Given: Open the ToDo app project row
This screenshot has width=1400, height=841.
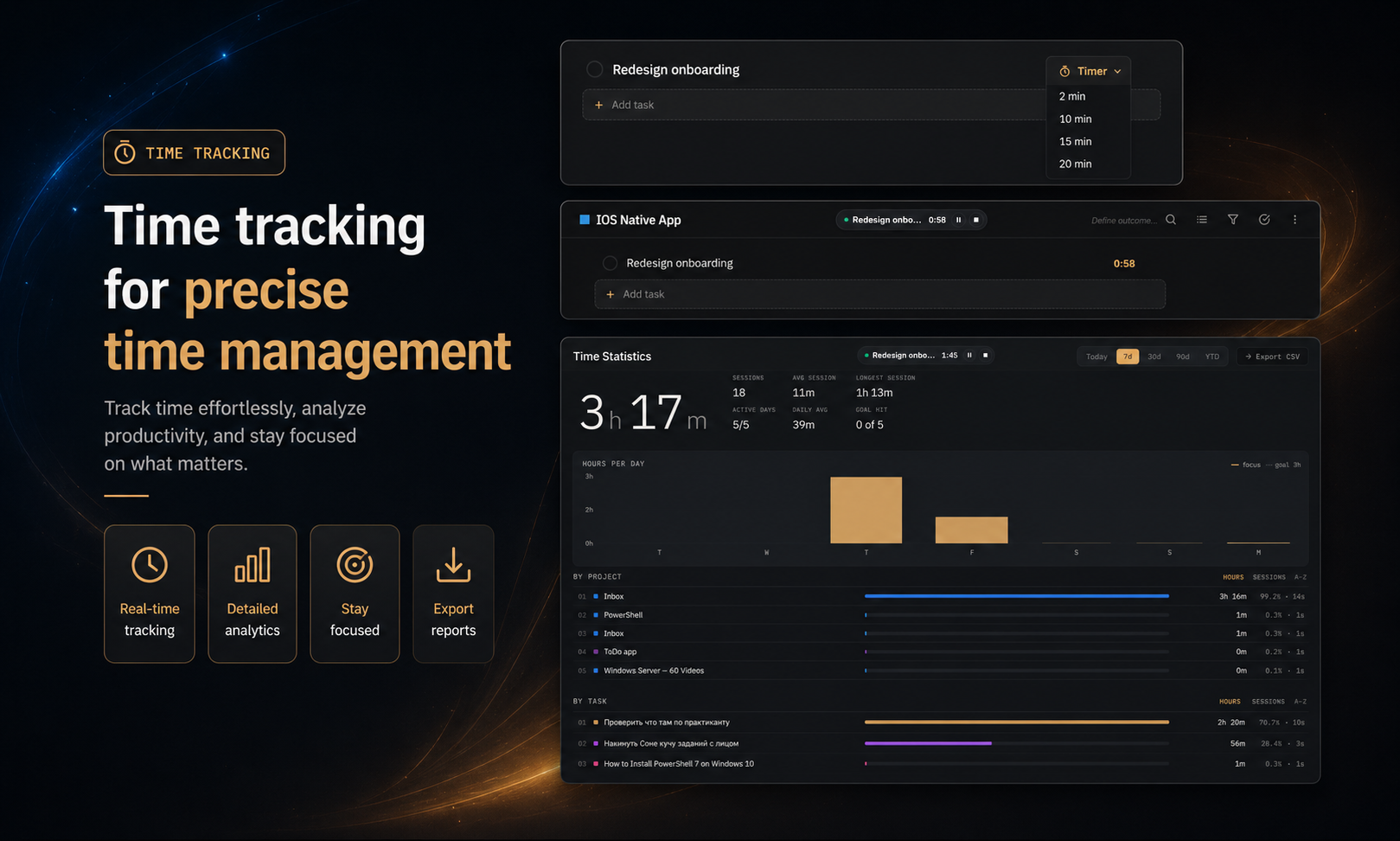Looking at the screenshot, I should [940, 652].
